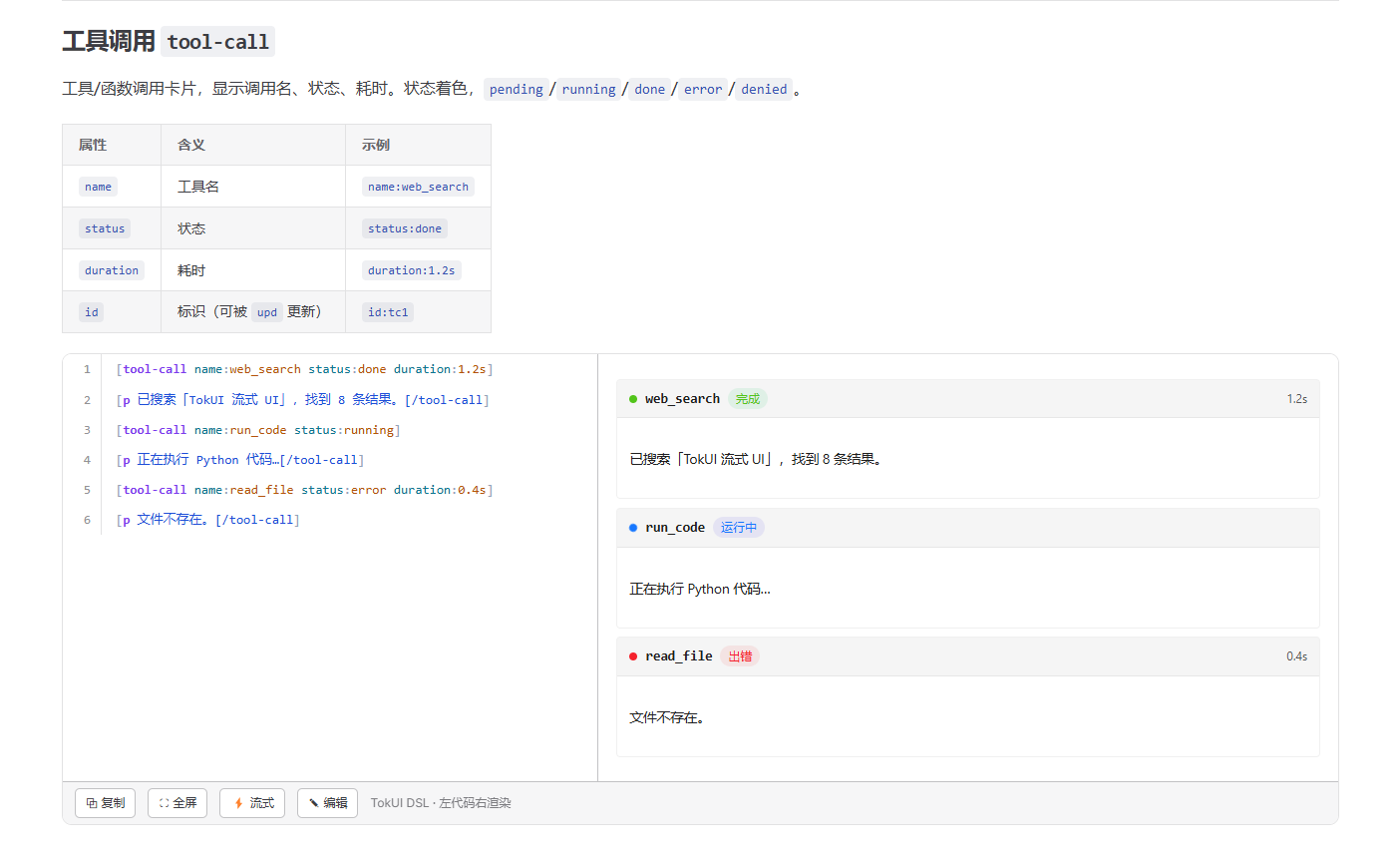Screen dimensions: 1400x861
Task: Click the duration:1.2s example cell
Action: coord(418,270)
